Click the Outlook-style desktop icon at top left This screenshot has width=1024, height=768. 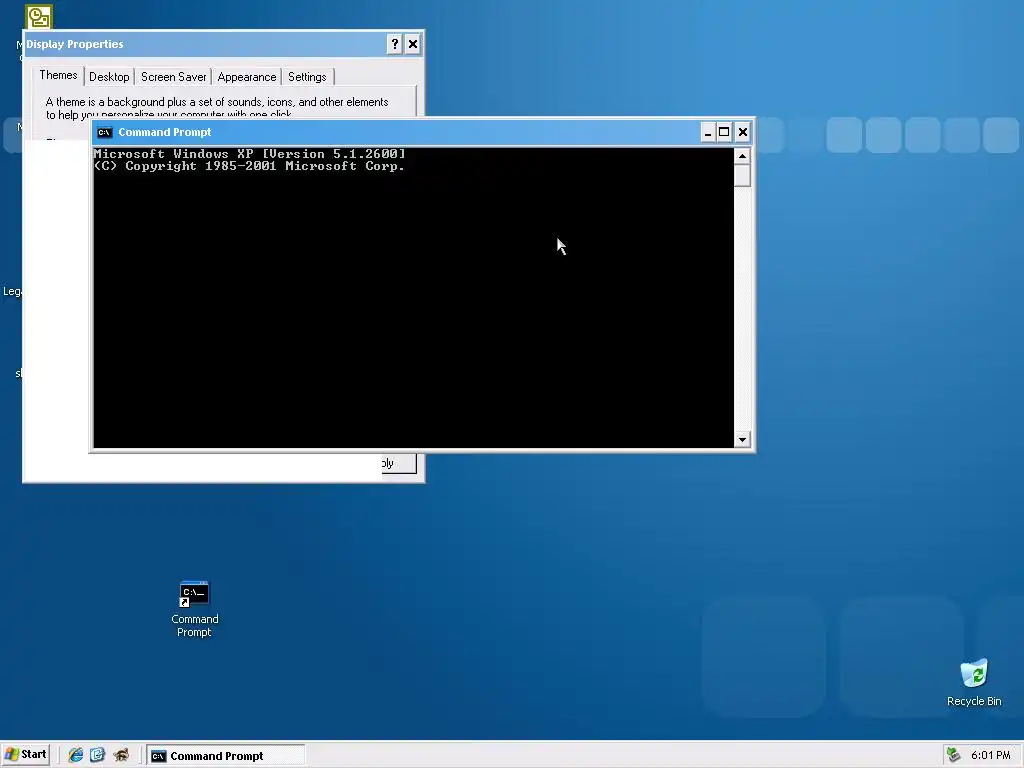[39, 17]
